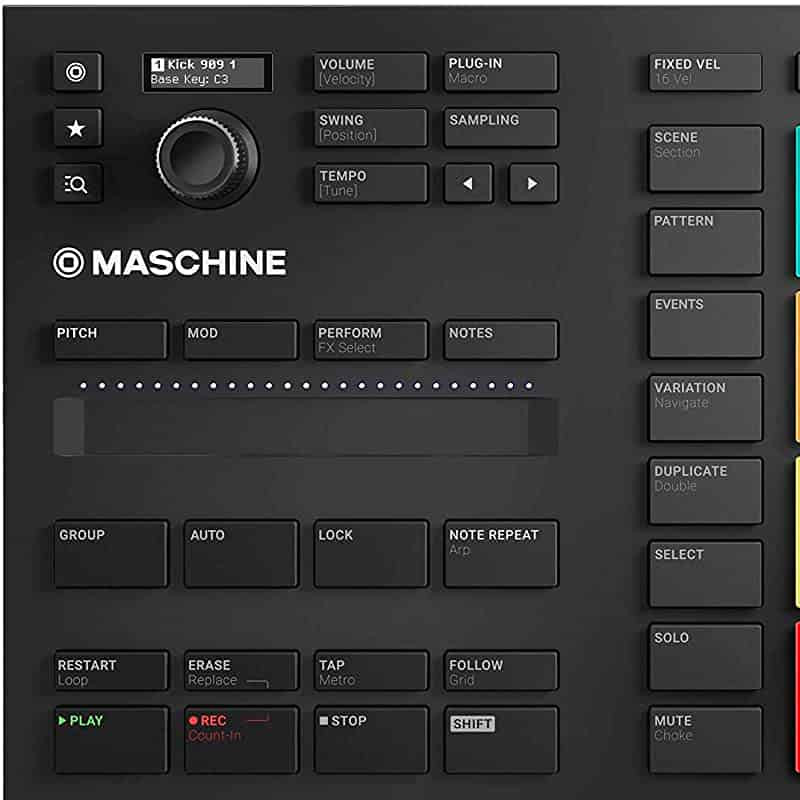Open the VARIATION Navigate mode
This screenshot has height=800, width=800.
706,408
